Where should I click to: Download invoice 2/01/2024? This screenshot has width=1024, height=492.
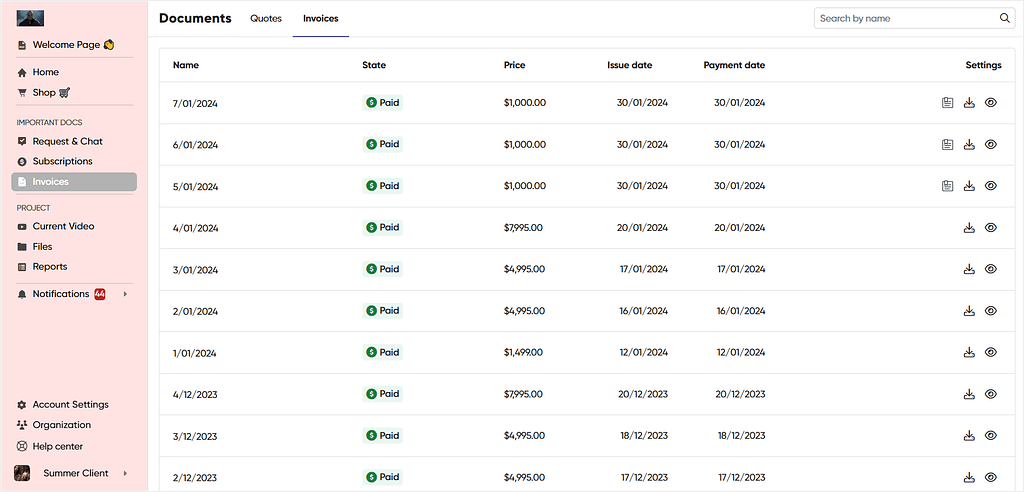click(x=969, y=311)
